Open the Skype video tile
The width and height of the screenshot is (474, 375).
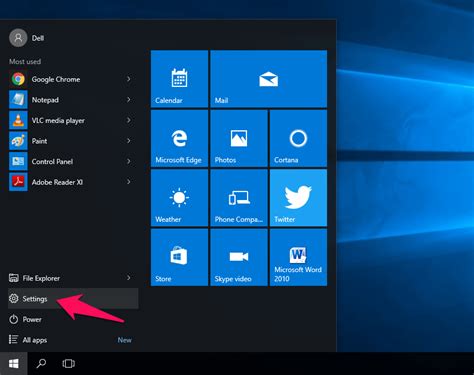point(239,257)
